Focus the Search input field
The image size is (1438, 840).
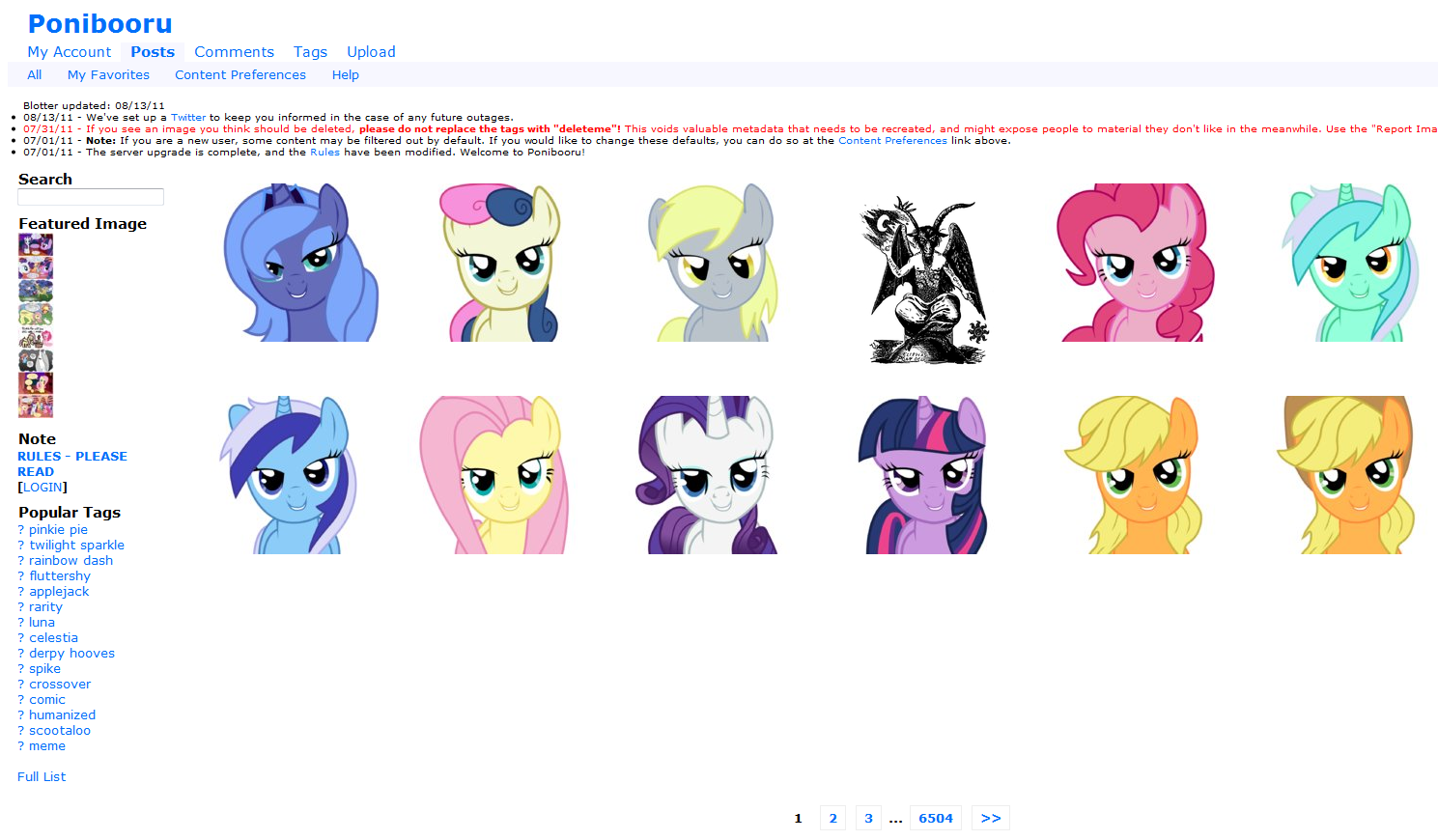(91, 197)
